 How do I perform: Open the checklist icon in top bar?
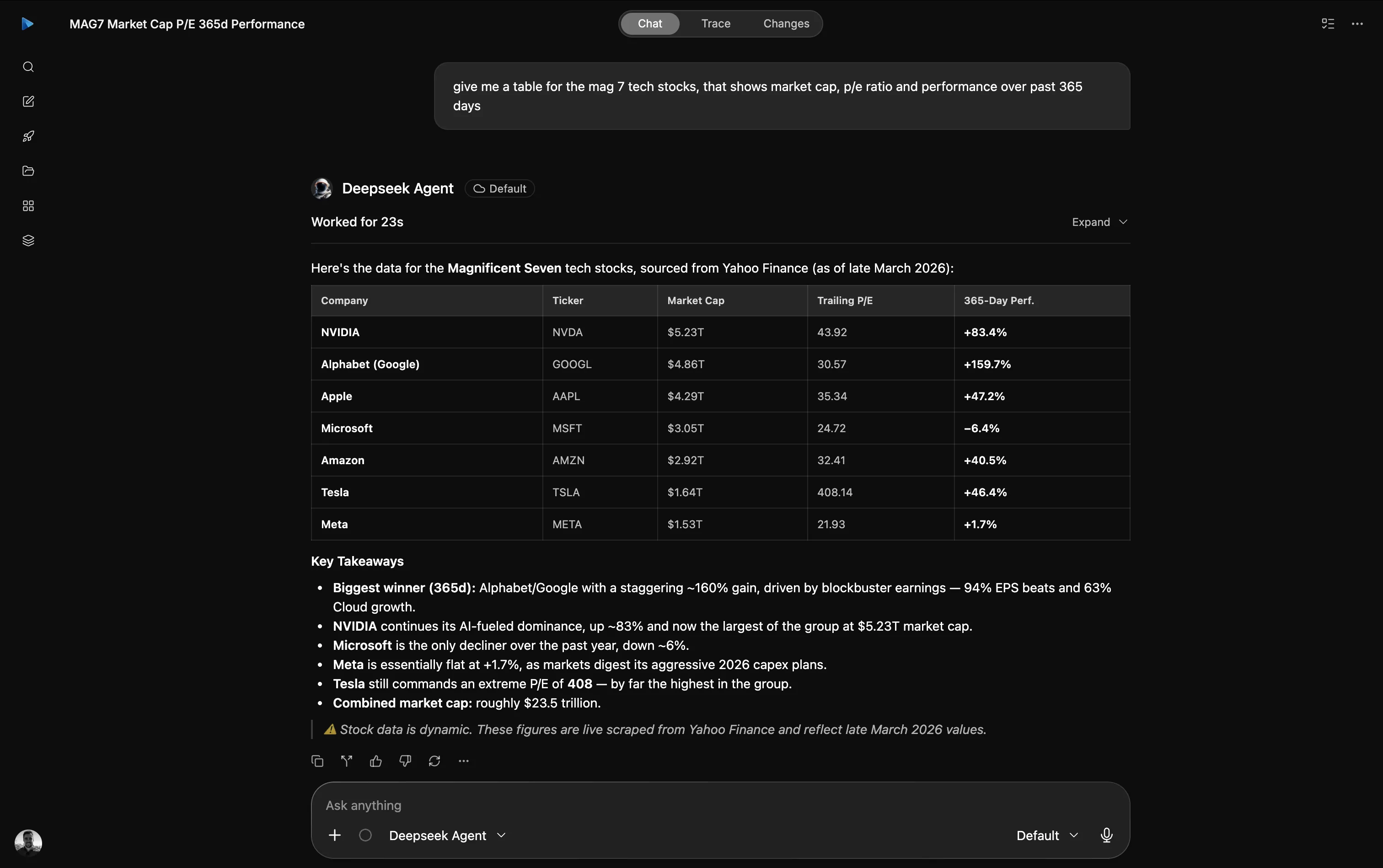click(1328, 23)
